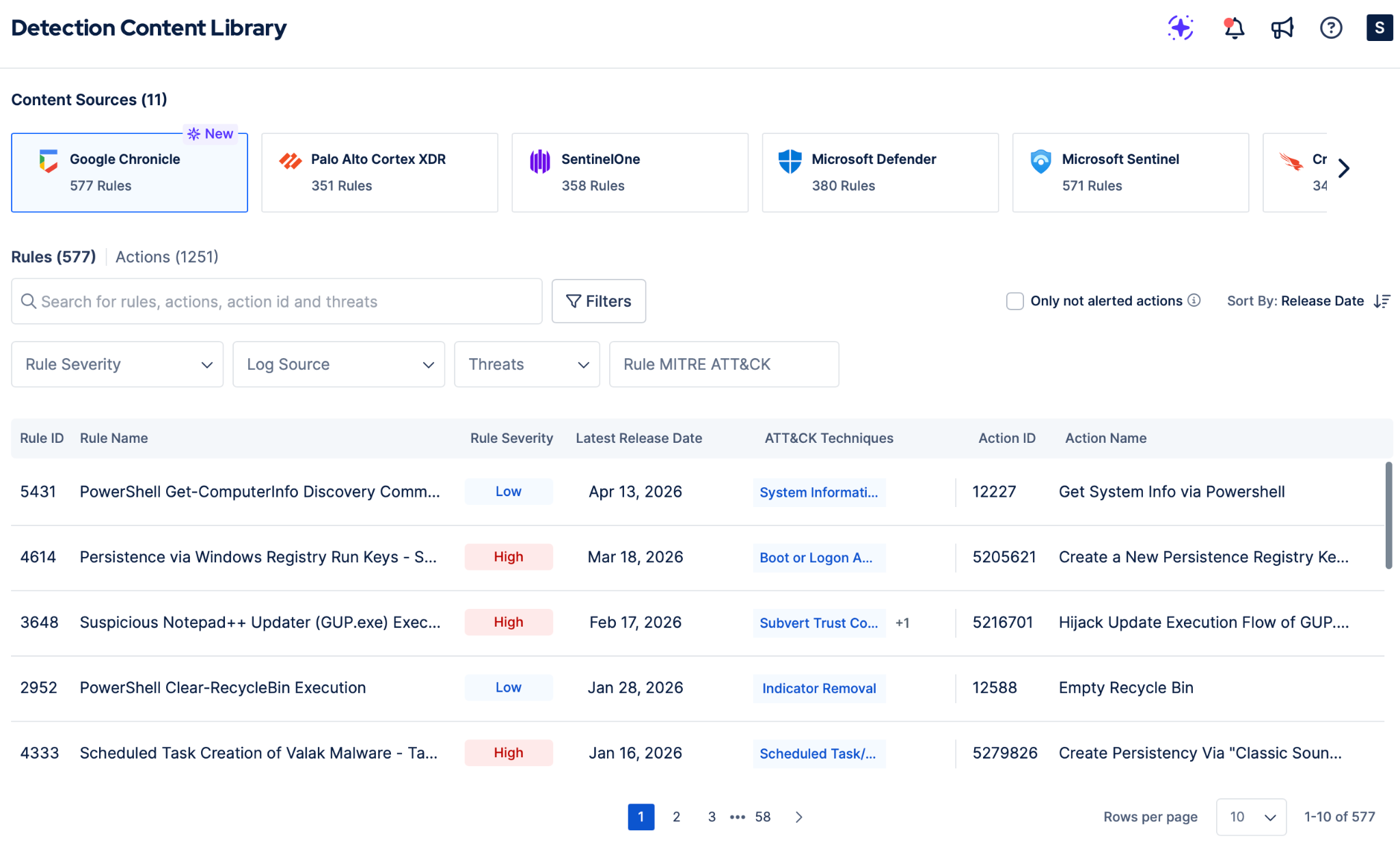Click Action ID 12227
The image size is (1400, 846).
coord(994,492)
